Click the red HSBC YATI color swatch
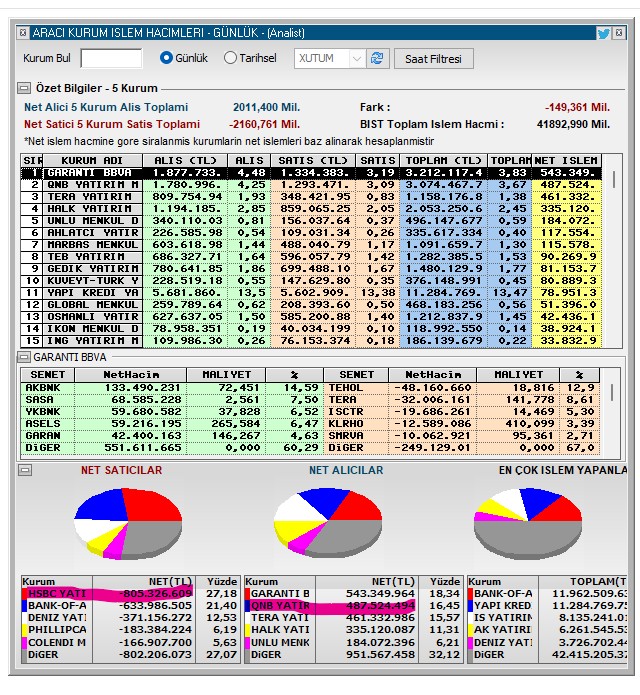Screen dimensions: 640x695 click(x=24, y=593)
